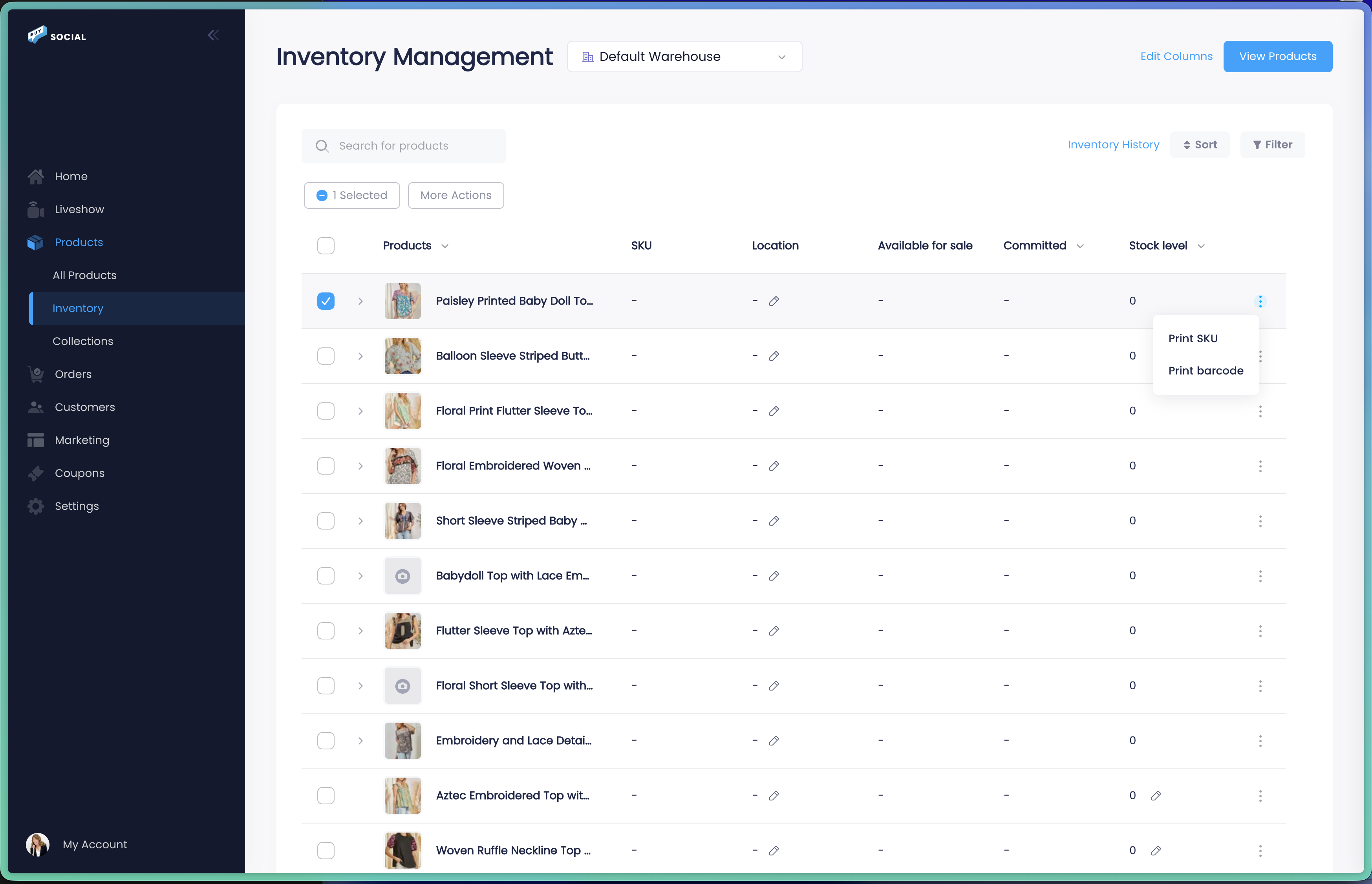Screen dimensions: 1372x884
Task: Check the select-all checkbox in table header
Action: point(326,245)
